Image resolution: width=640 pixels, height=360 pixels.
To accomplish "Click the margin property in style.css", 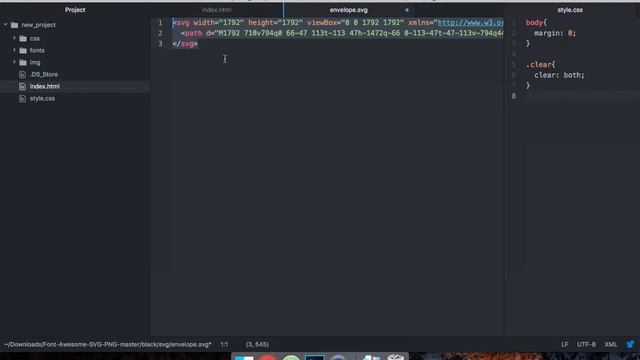I will 547,33.
